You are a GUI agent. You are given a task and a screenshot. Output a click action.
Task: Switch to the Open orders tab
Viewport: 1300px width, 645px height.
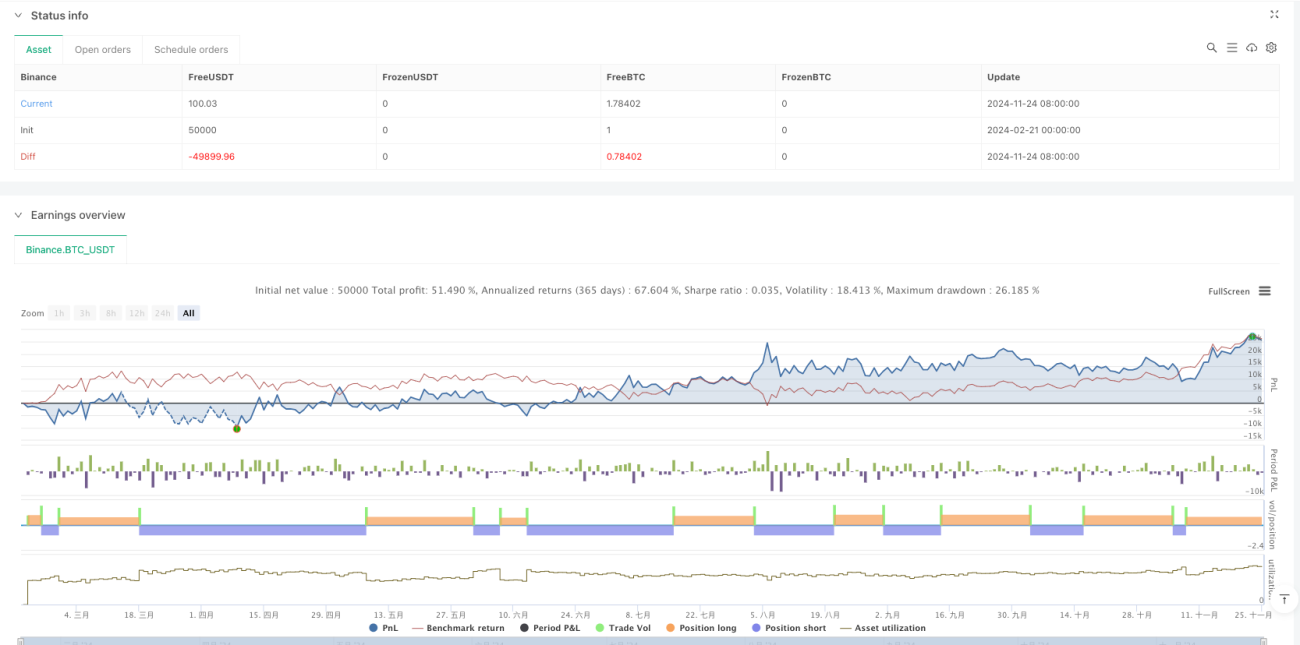click(103, 49)
